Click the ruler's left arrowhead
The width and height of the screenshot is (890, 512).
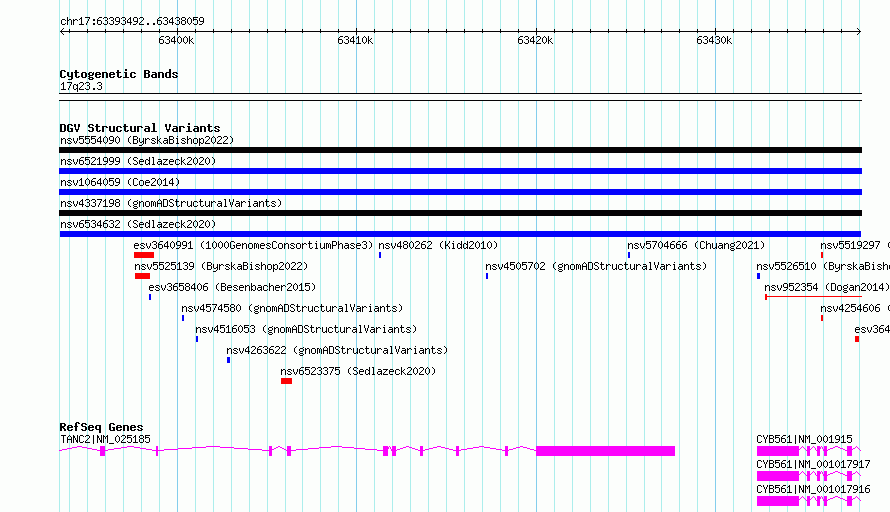(62, 32)
